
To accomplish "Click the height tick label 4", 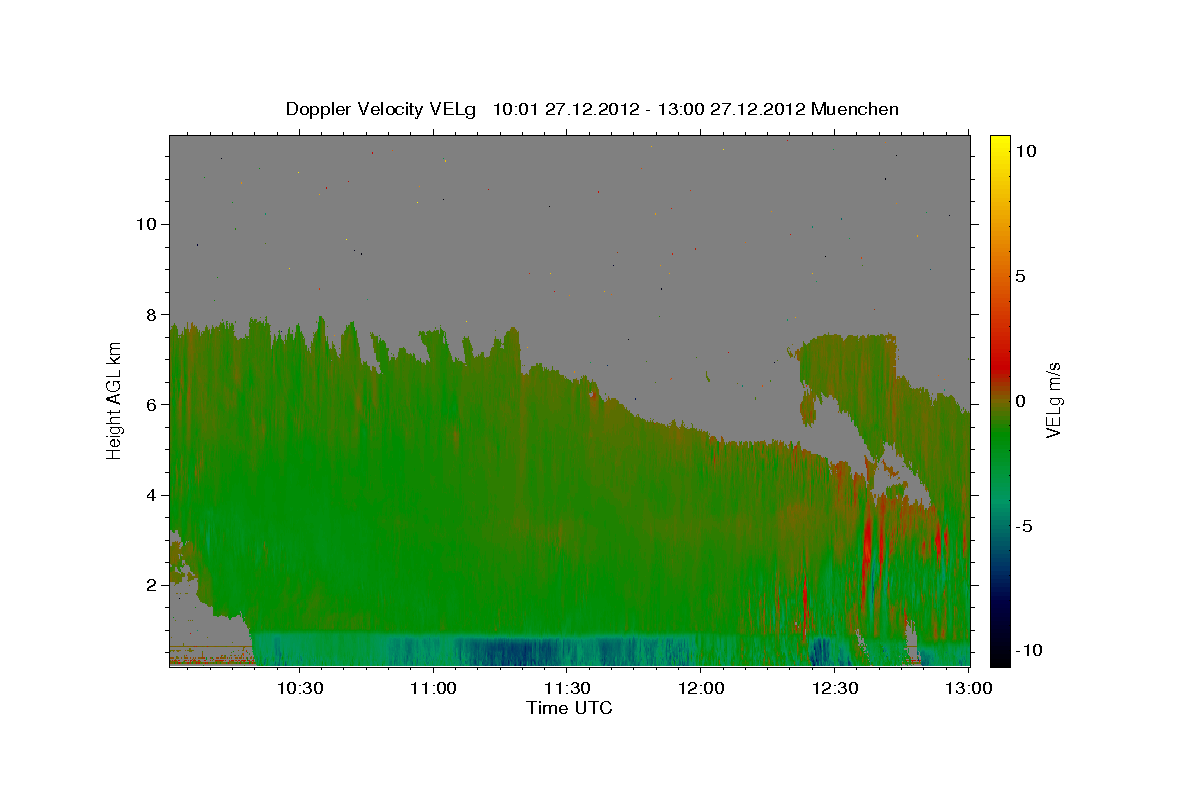I will (154, 495).
